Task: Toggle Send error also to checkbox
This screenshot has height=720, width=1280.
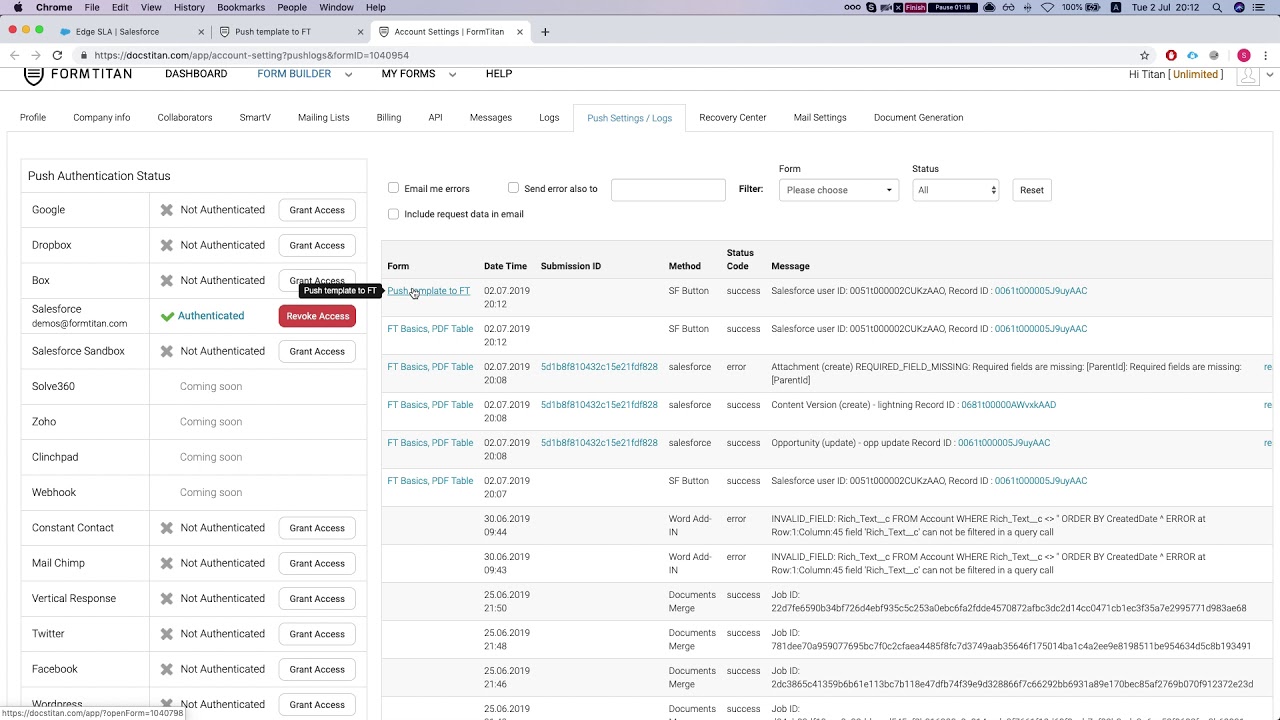Action: 513,188
